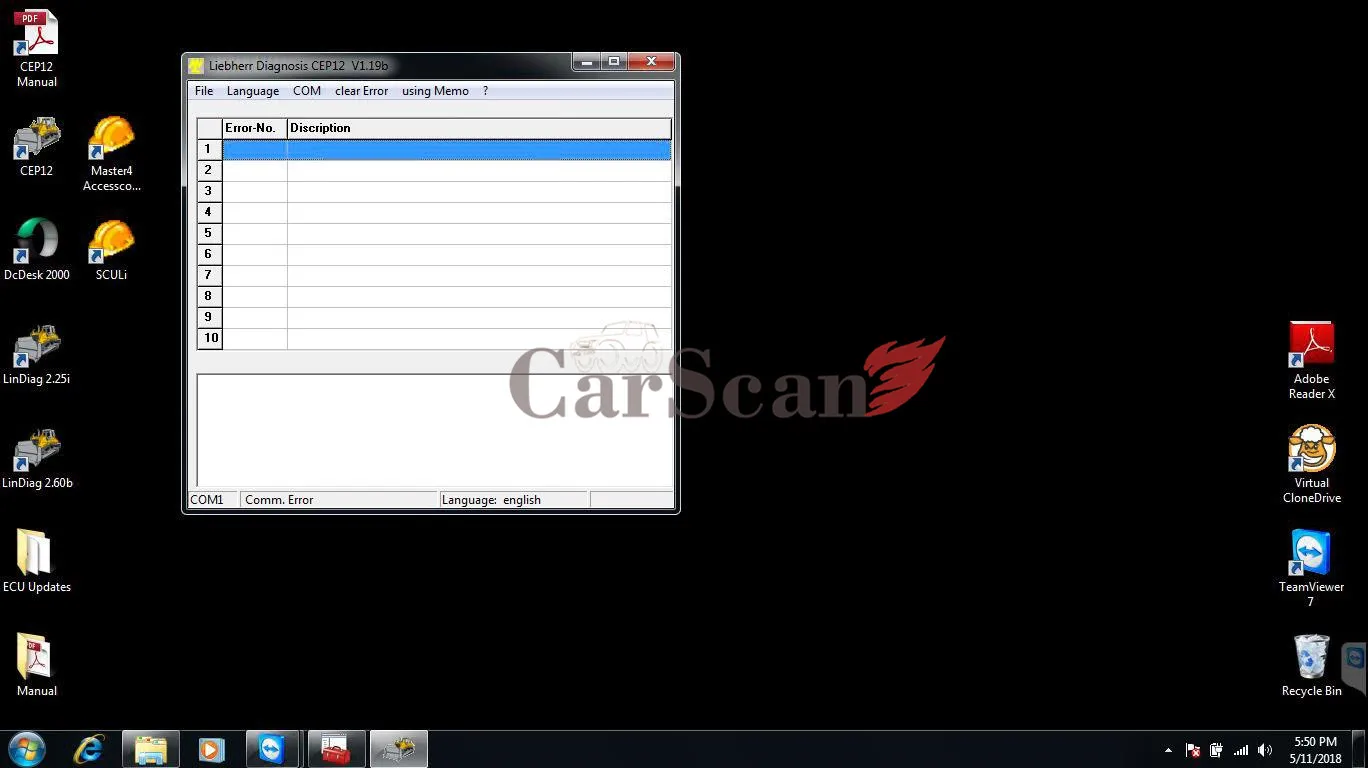Click the power plug tray icon
Screen dimensions: 1368x768
click(1217, 750)
